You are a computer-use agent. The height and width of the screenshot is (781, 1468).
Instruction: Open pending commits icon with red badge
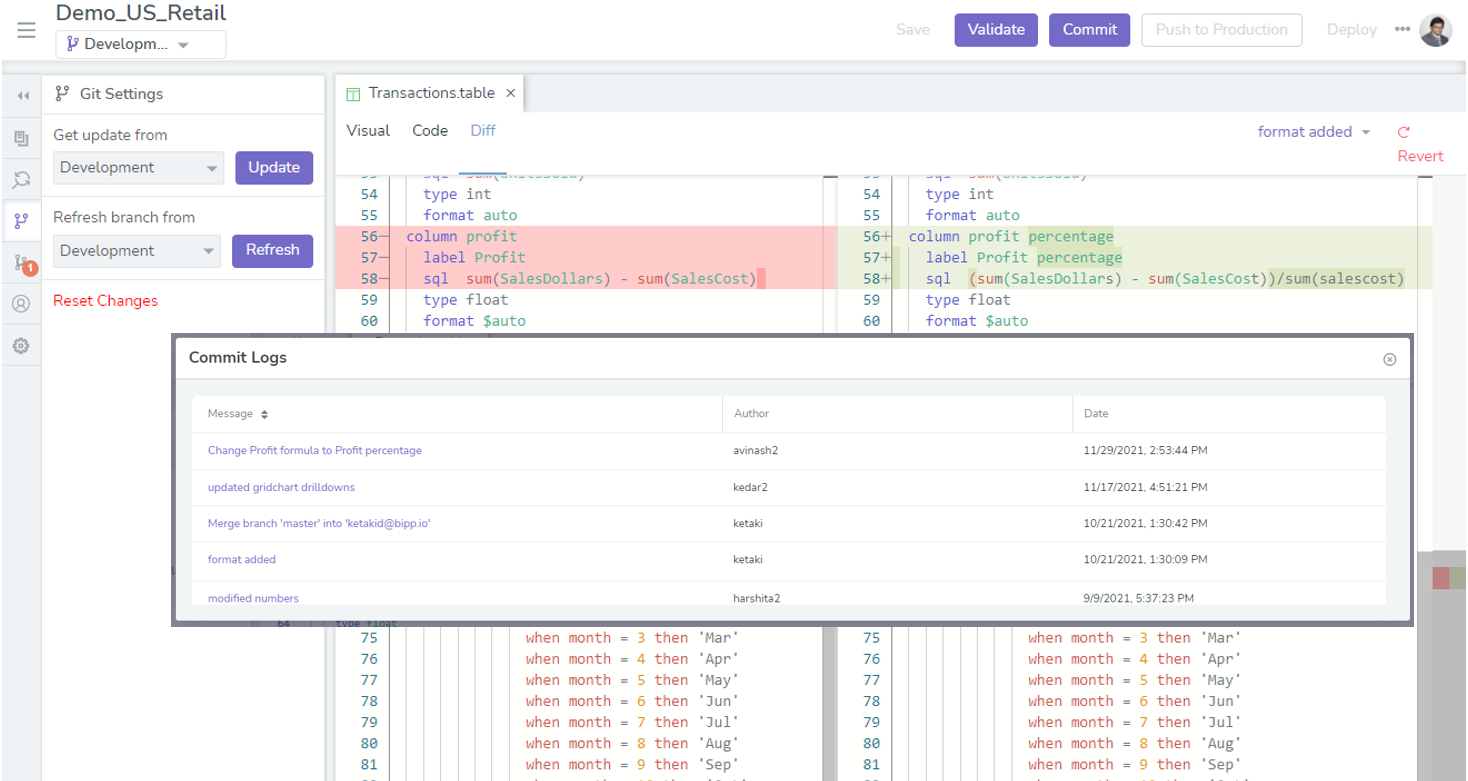click(x=21, y=262)
